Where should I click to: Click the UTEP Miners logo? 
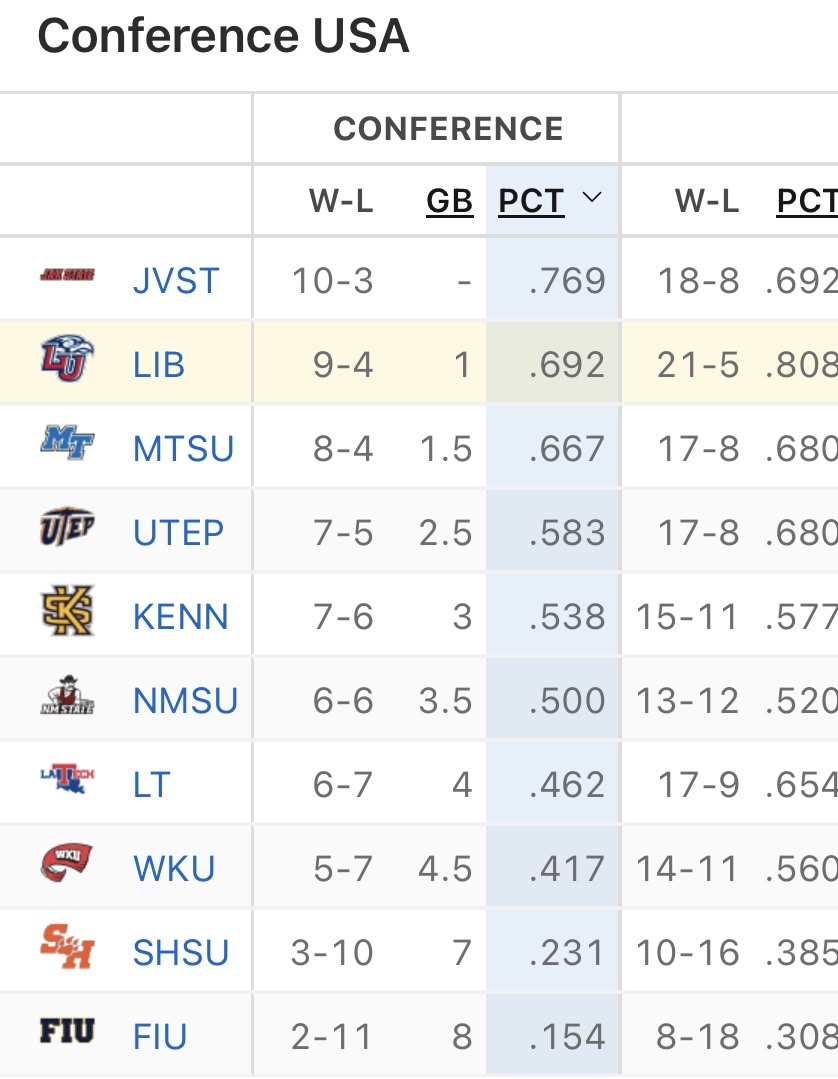point(67,527)
